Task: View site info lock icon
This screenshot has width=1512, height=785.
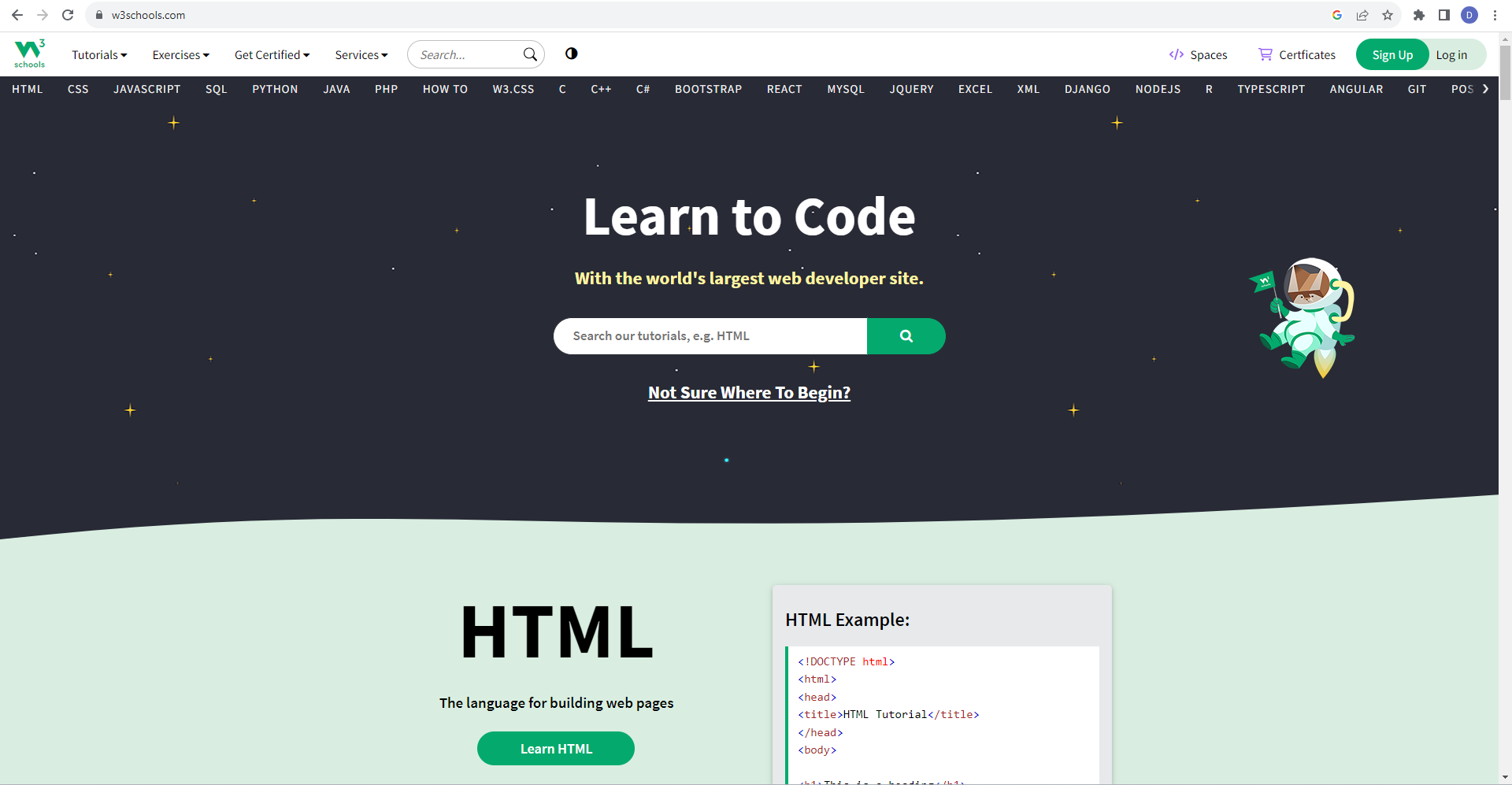Action: click(x=99, y=15)
